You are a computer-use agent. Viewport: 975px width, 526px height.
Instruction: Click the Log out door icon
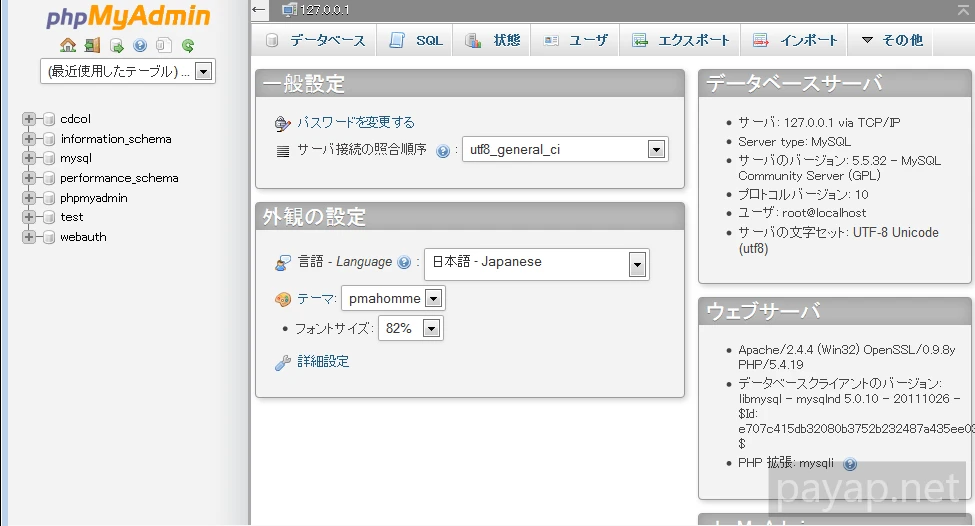(x=92, y=45)
